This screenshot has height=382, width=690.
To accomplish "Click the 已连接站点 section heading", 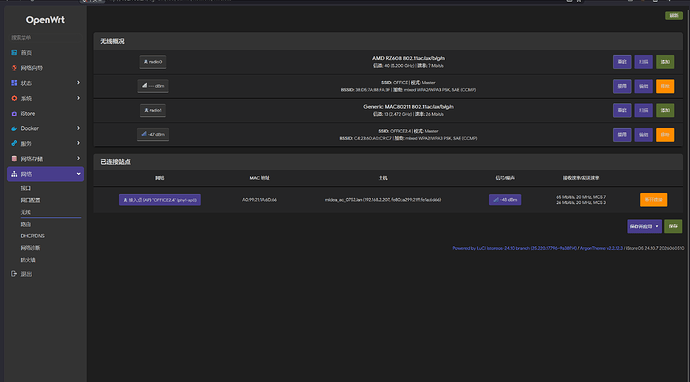I will coord(115,162).
